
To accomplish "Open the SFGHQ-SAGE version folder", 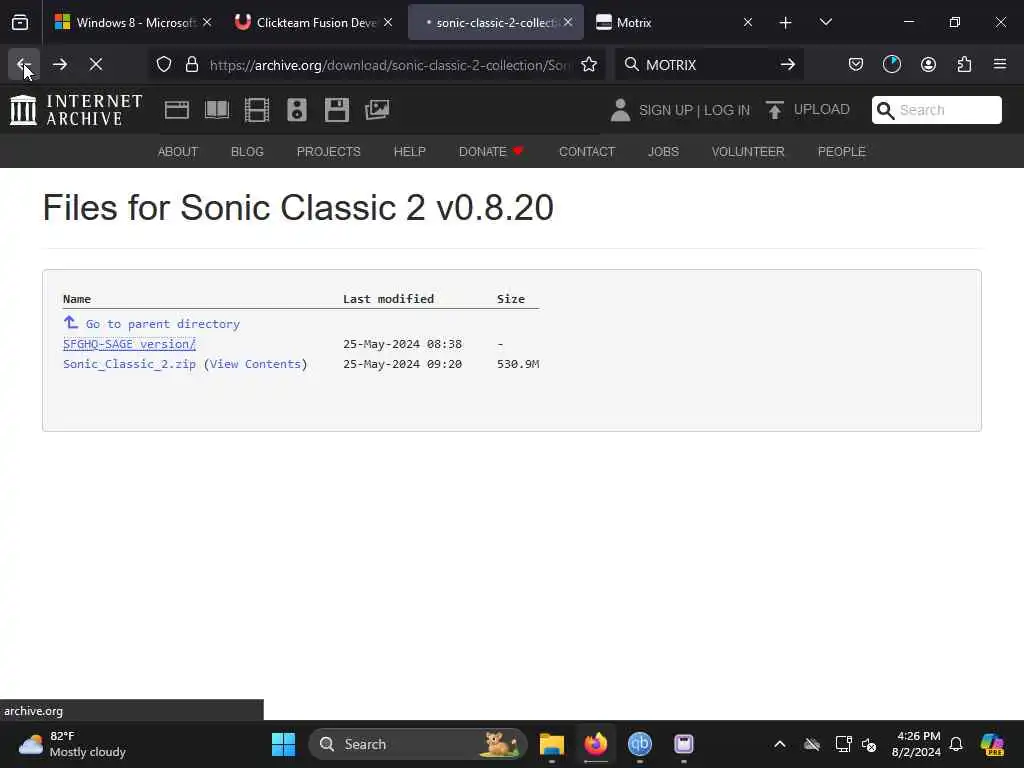I will (129, 344).
